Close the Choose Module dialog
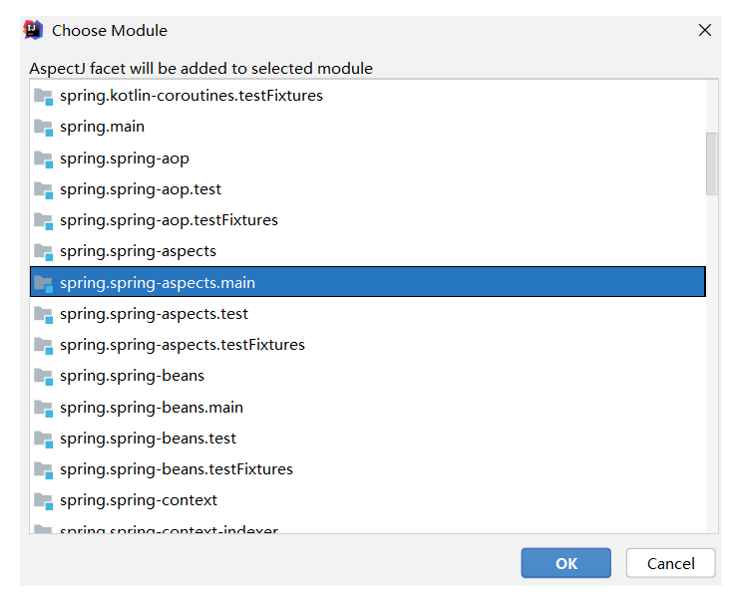Screen dimensions: 749x597 coord(705,30)
